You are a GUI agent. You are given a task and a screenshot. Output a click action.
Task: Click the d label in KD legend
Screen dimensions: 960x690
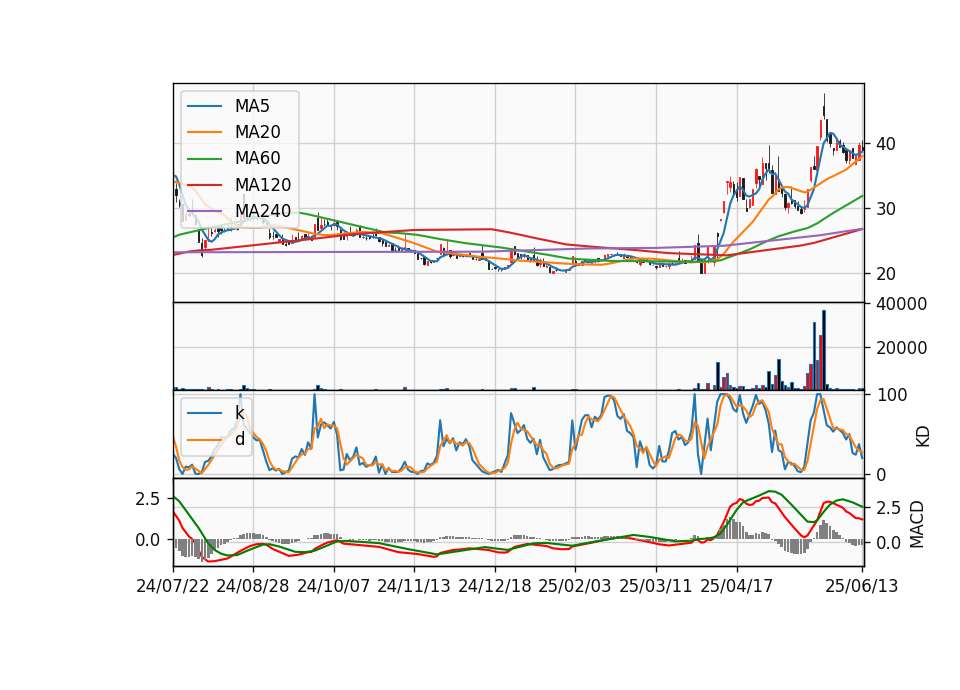coord(240,439)
